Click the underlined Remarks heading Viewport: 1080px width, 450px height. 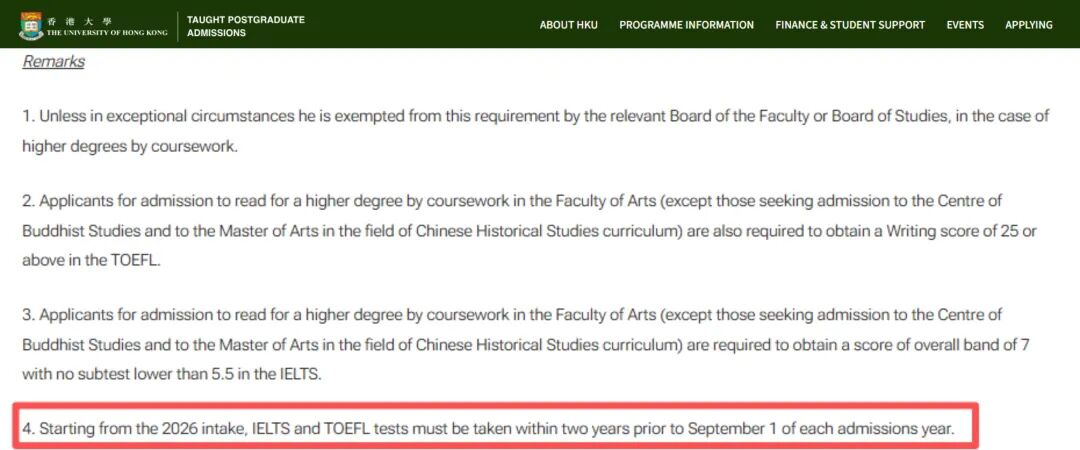click(53, 62)
